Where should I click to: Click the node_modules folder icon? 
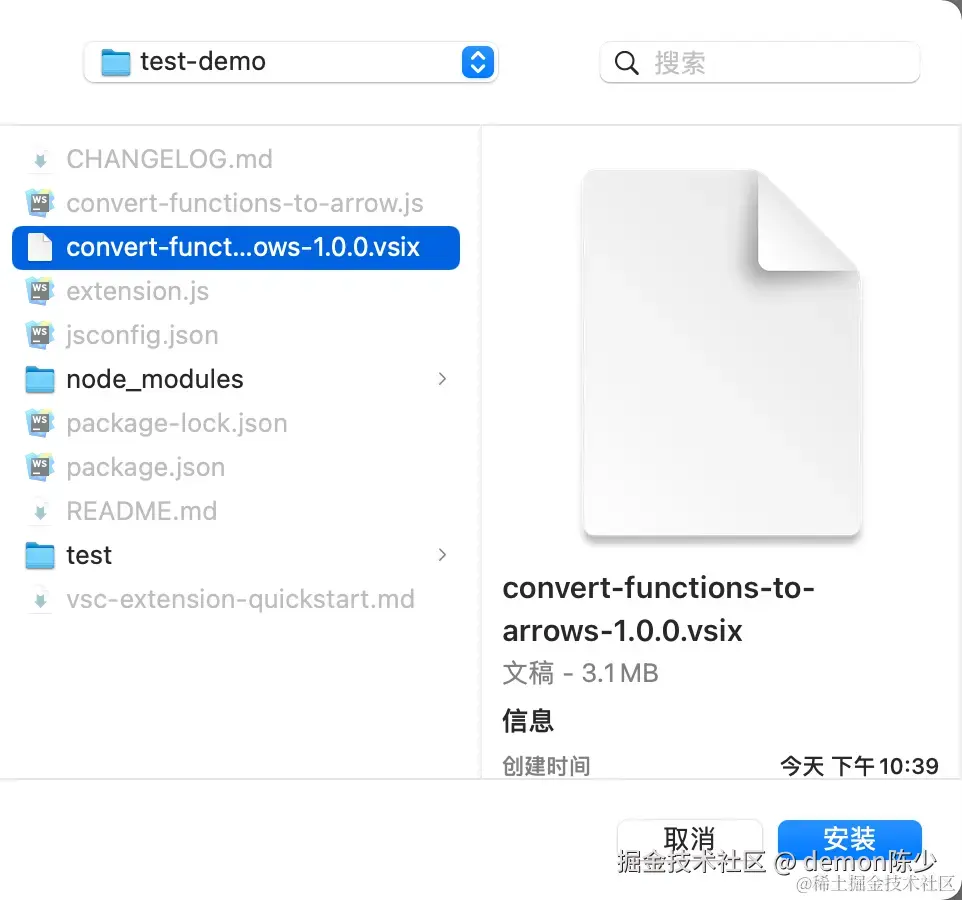coord(40,379)
